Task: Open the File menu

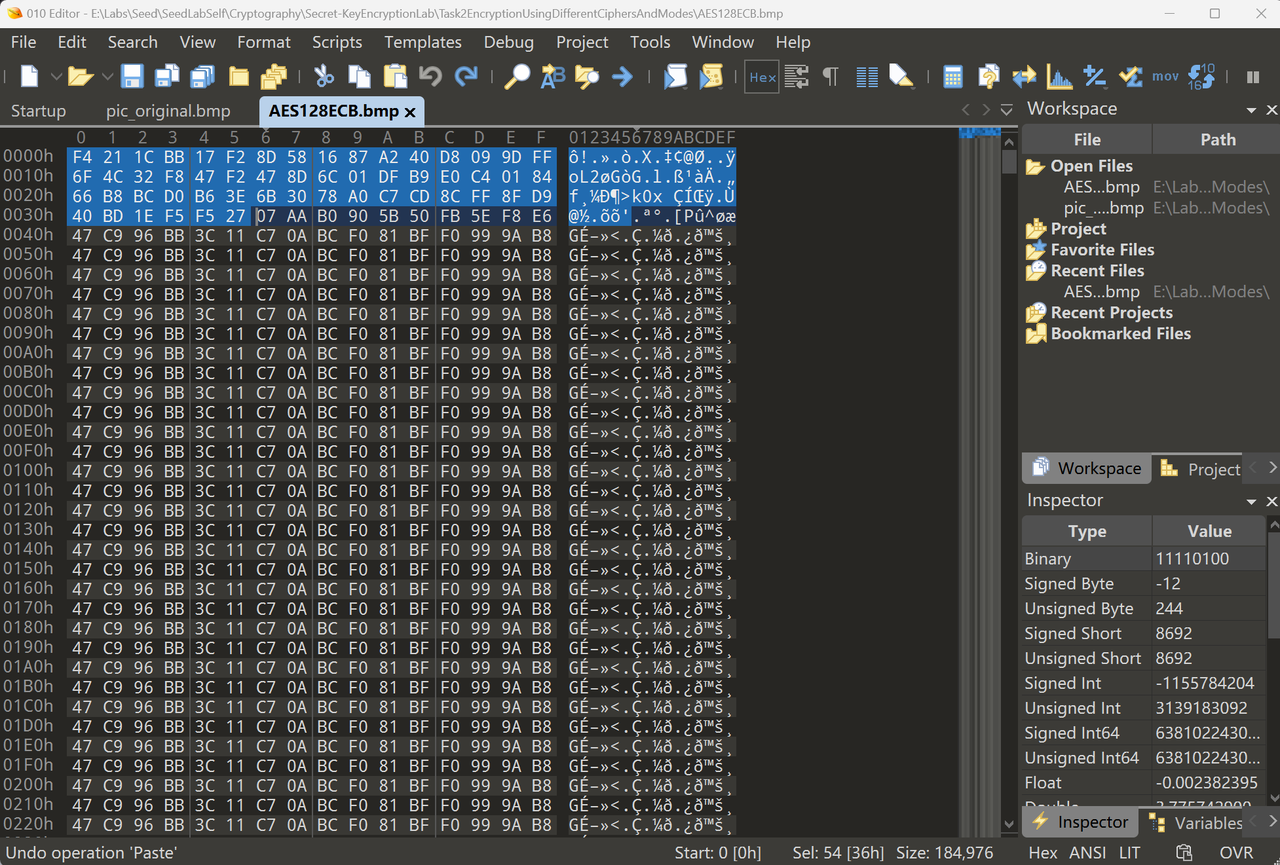Action: point(23,42)
